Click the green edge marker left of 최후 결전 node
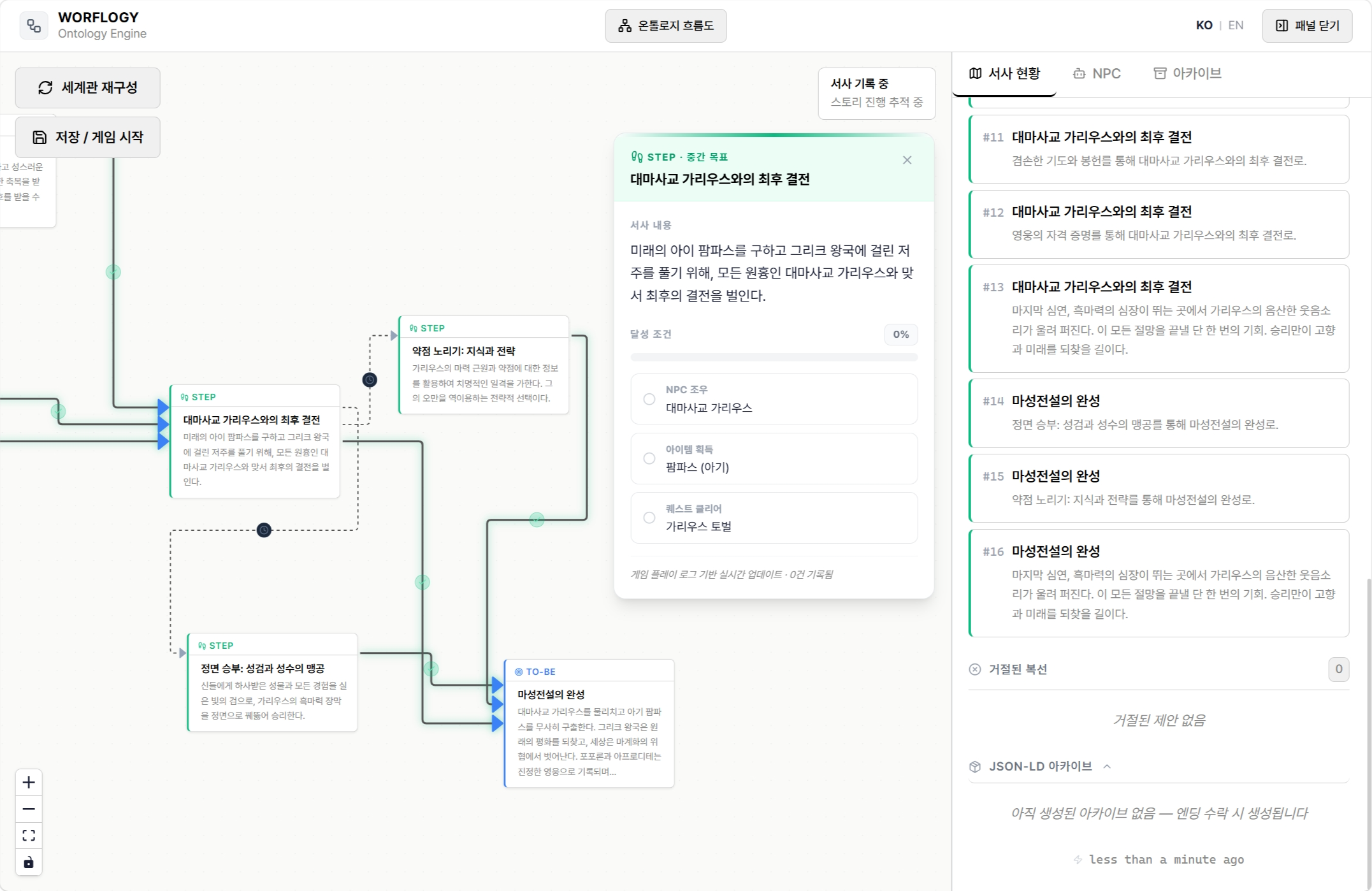 point(58,411)
